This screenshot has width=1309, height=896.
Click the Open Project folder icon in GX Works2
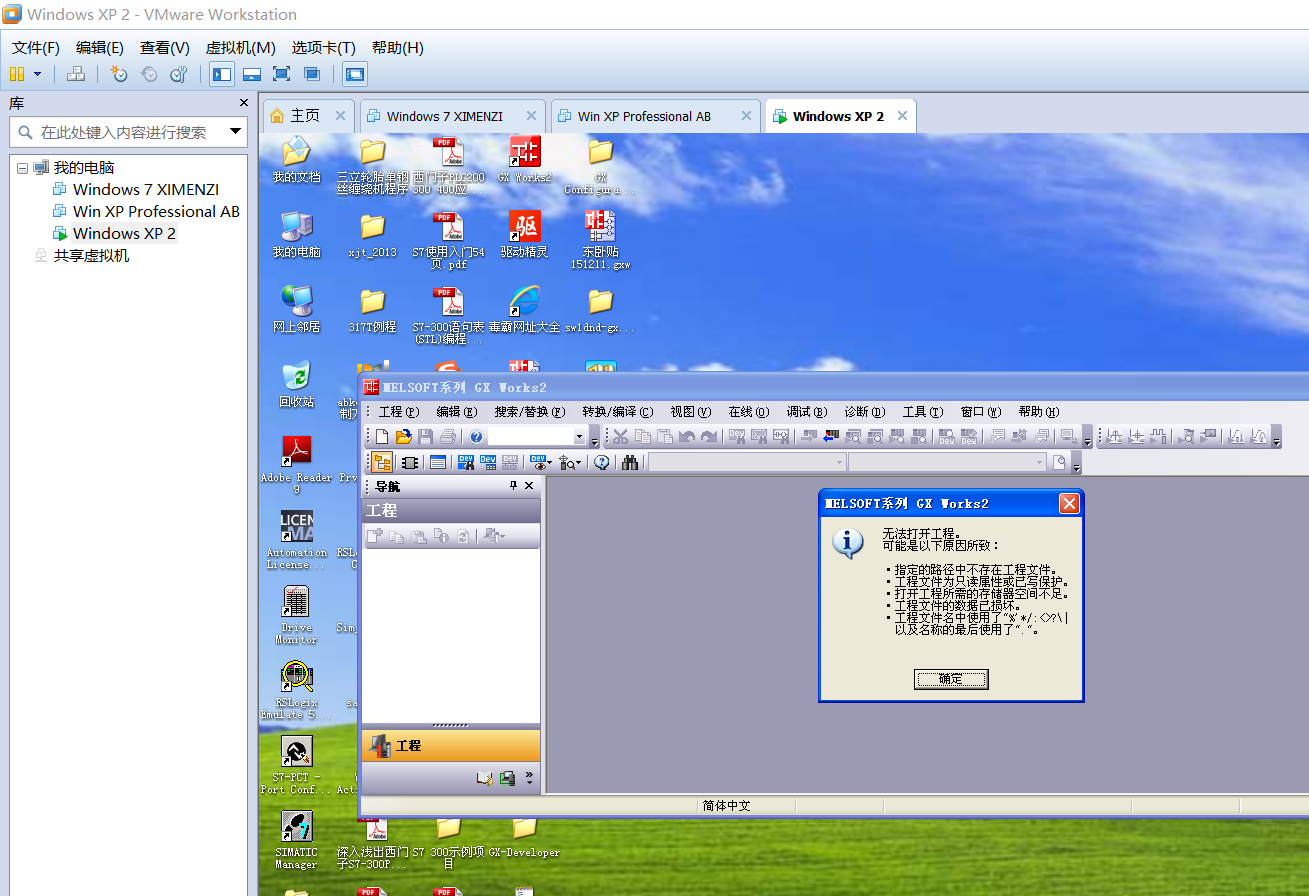coord(404,436)
